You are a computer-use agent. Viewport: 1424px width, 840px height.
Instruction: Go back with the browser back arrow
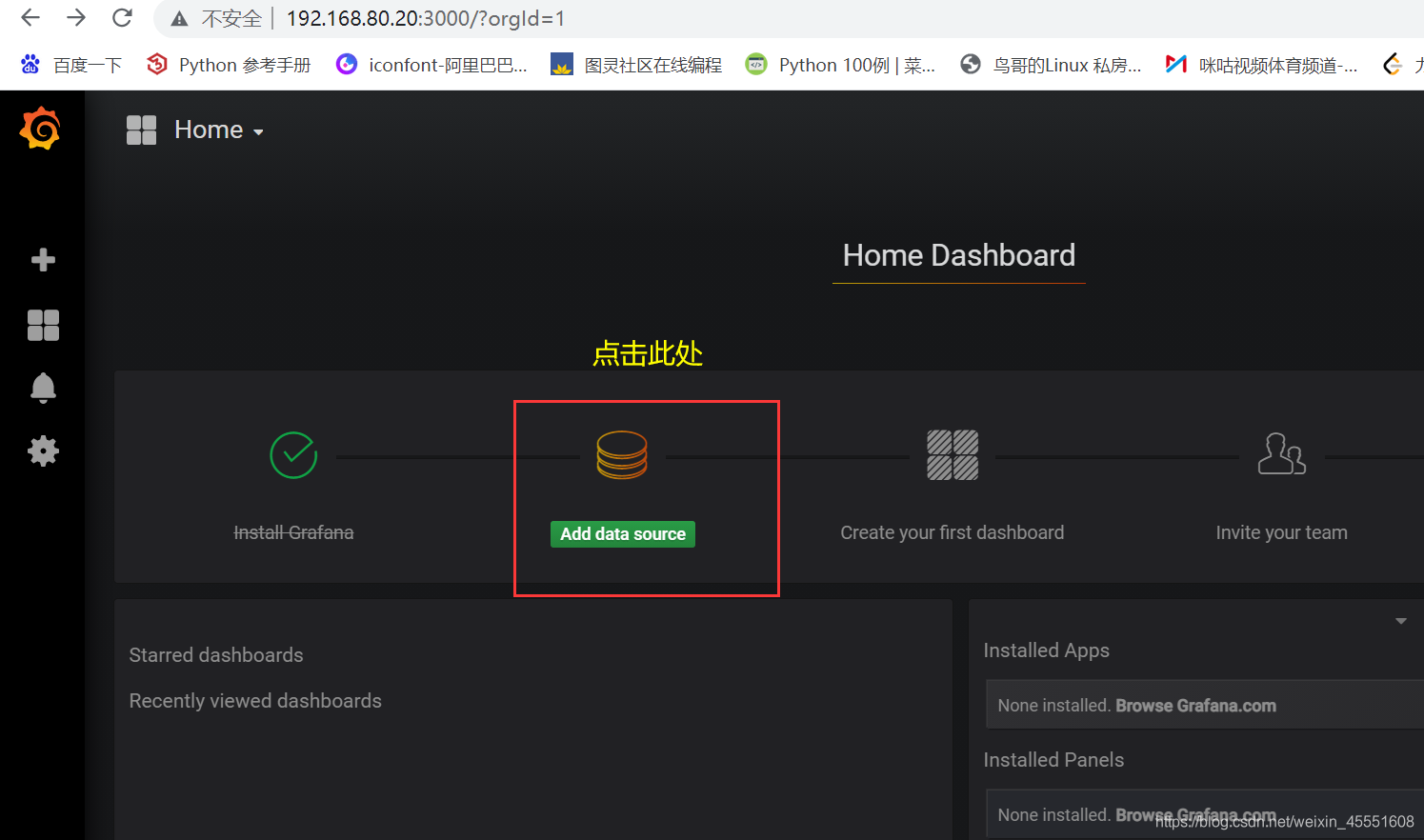click(30, 18)
